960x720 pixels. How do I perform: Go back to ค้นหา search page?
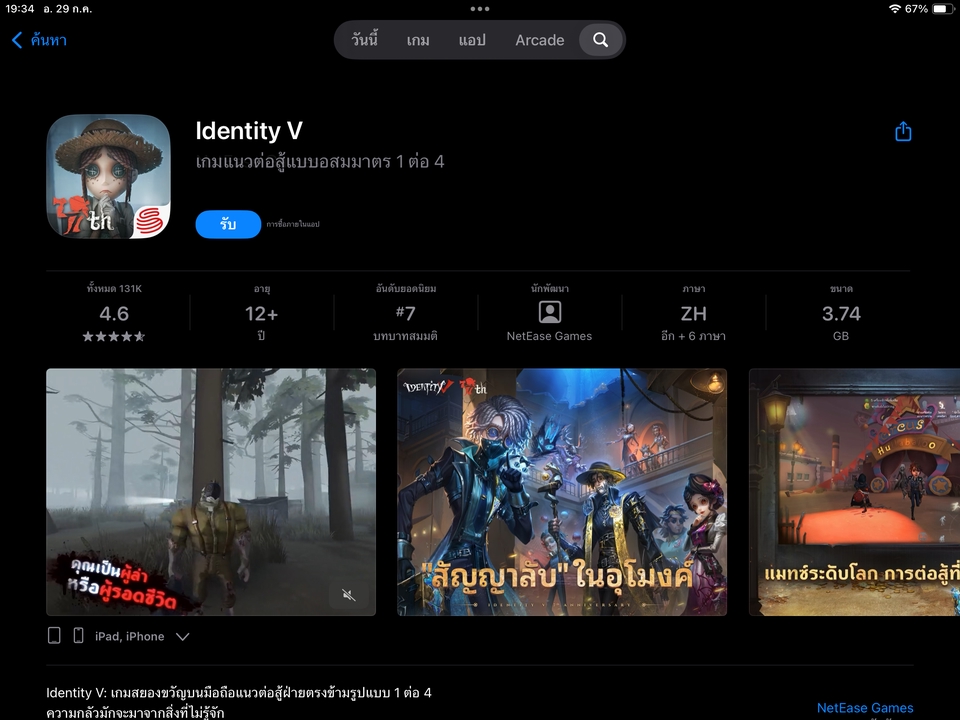39,40
